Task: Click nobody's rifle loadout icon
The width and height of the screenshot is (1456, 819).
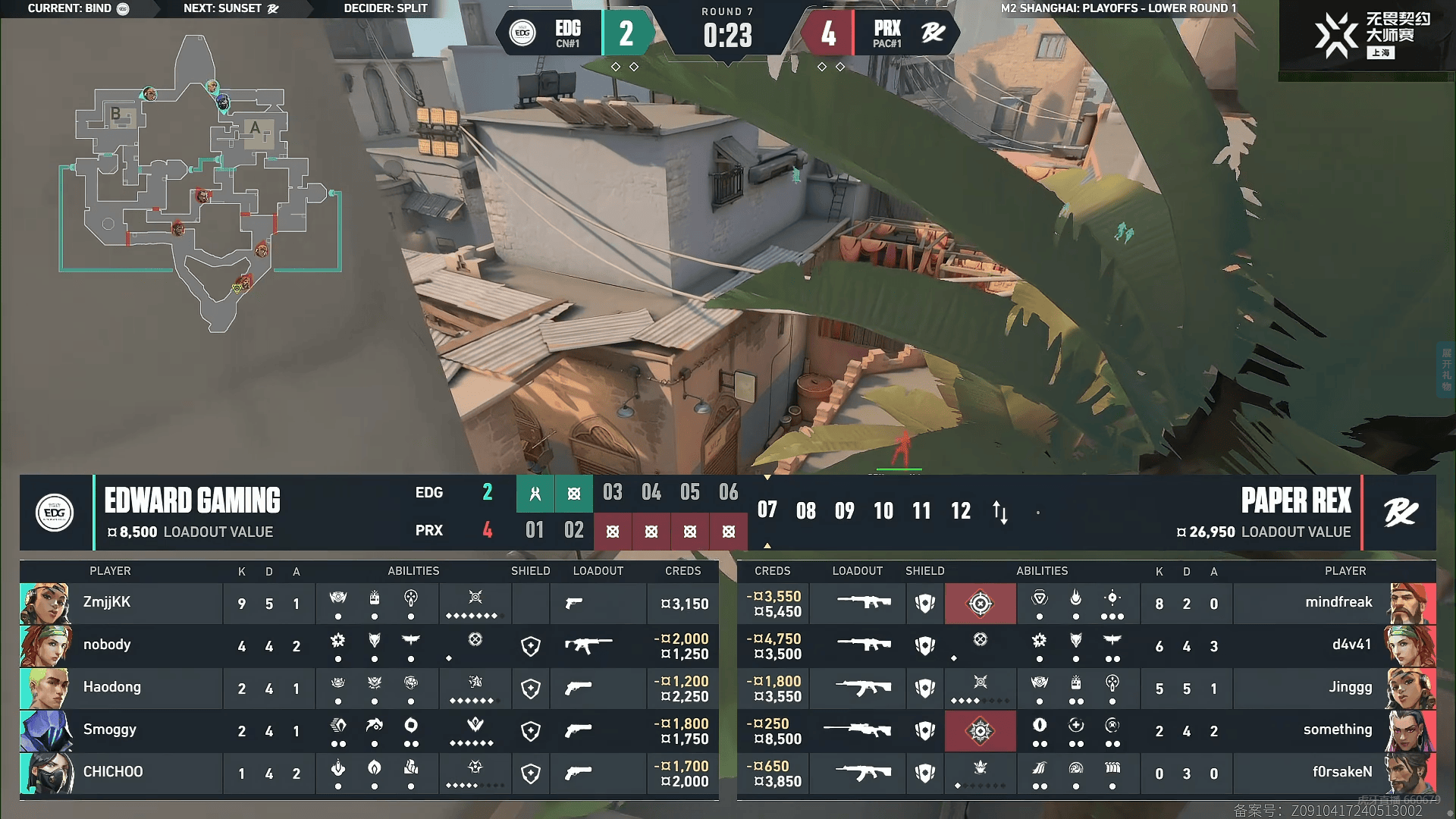Action: click(588, 645)
